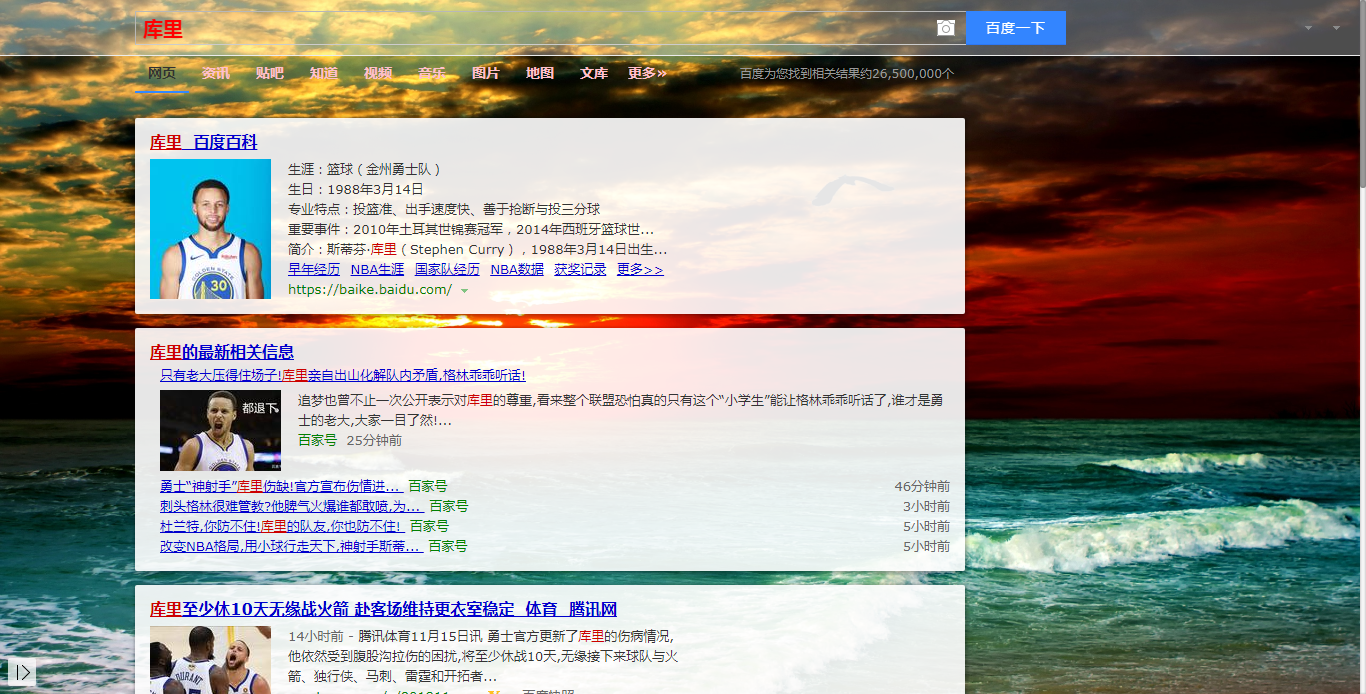Expand the 更多» menu
1366x694 pixels.
(x=647, y=73)
